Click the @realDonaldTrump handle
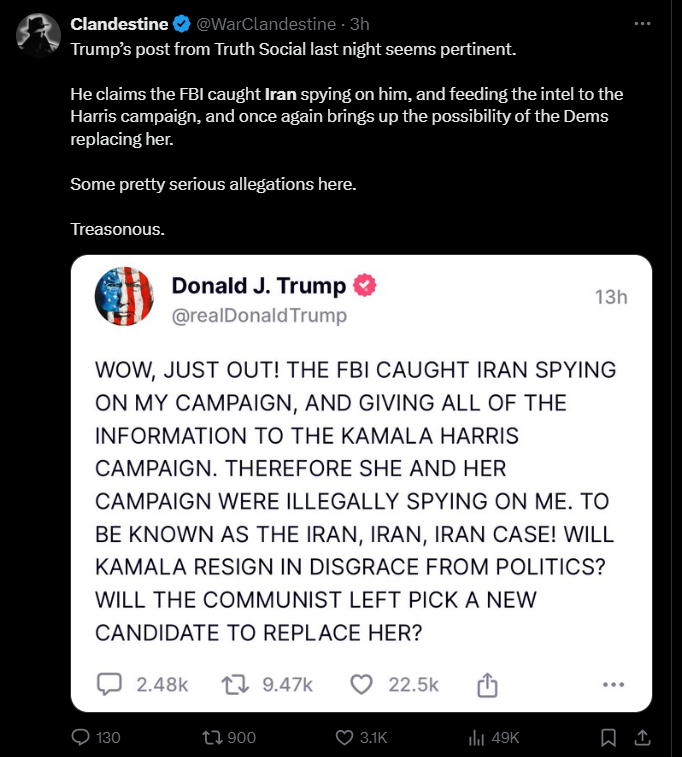Image resolution: width=682 pixels, height=757 pixels. click(x=259, y=316)
